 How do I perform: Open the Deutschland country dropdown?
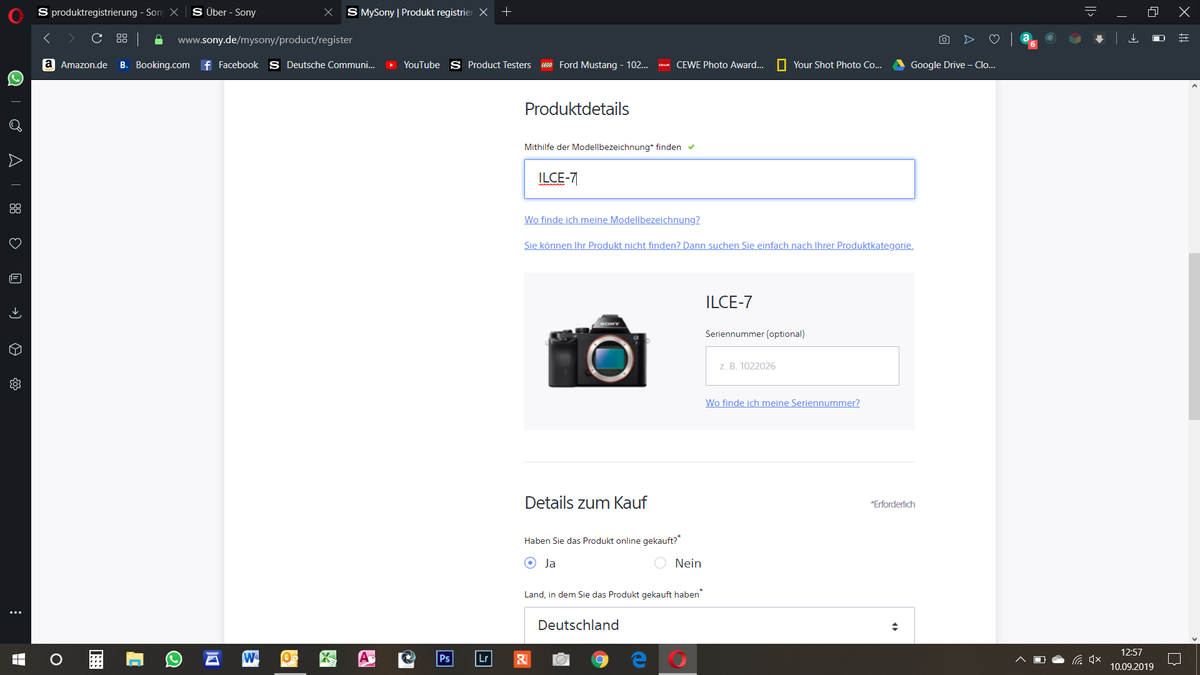[x=719, y=624]
